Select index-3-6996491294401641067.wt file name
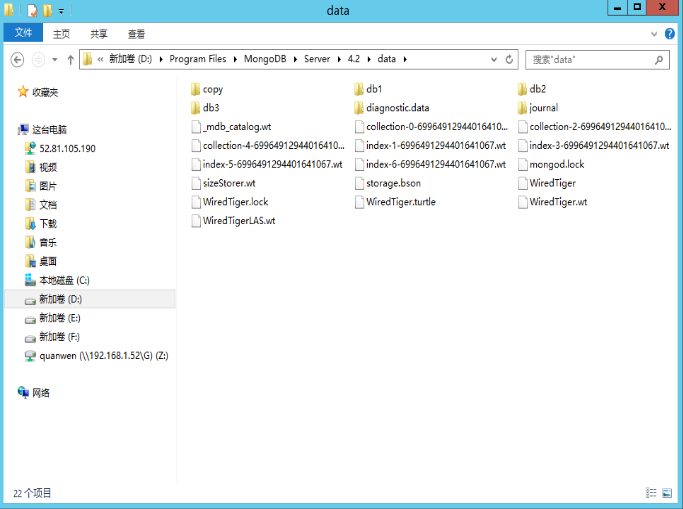This screenshot has height=509, width=683. tap(599, 145)
